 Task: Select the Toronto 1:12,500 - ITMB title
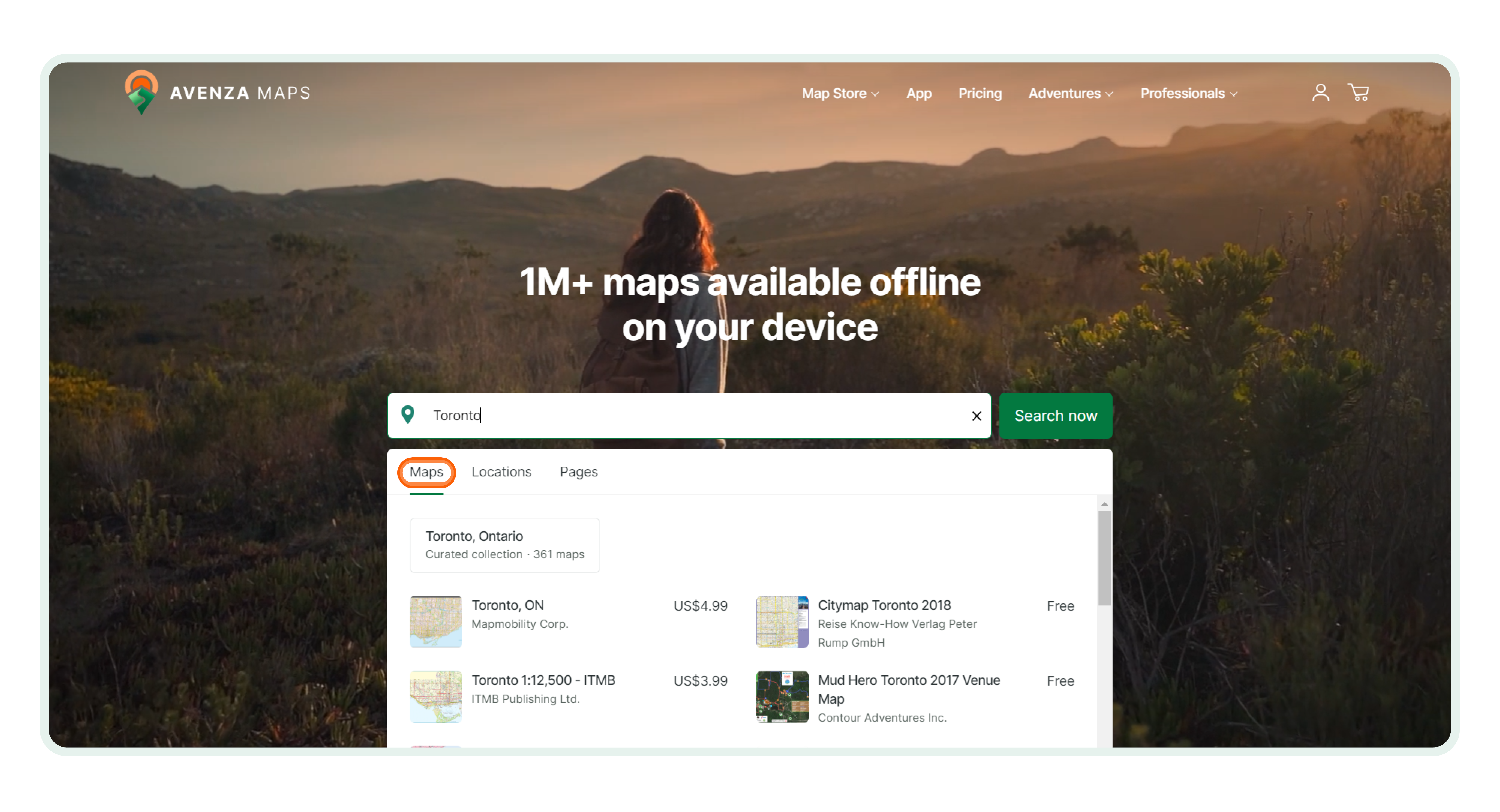coord(543,680)
